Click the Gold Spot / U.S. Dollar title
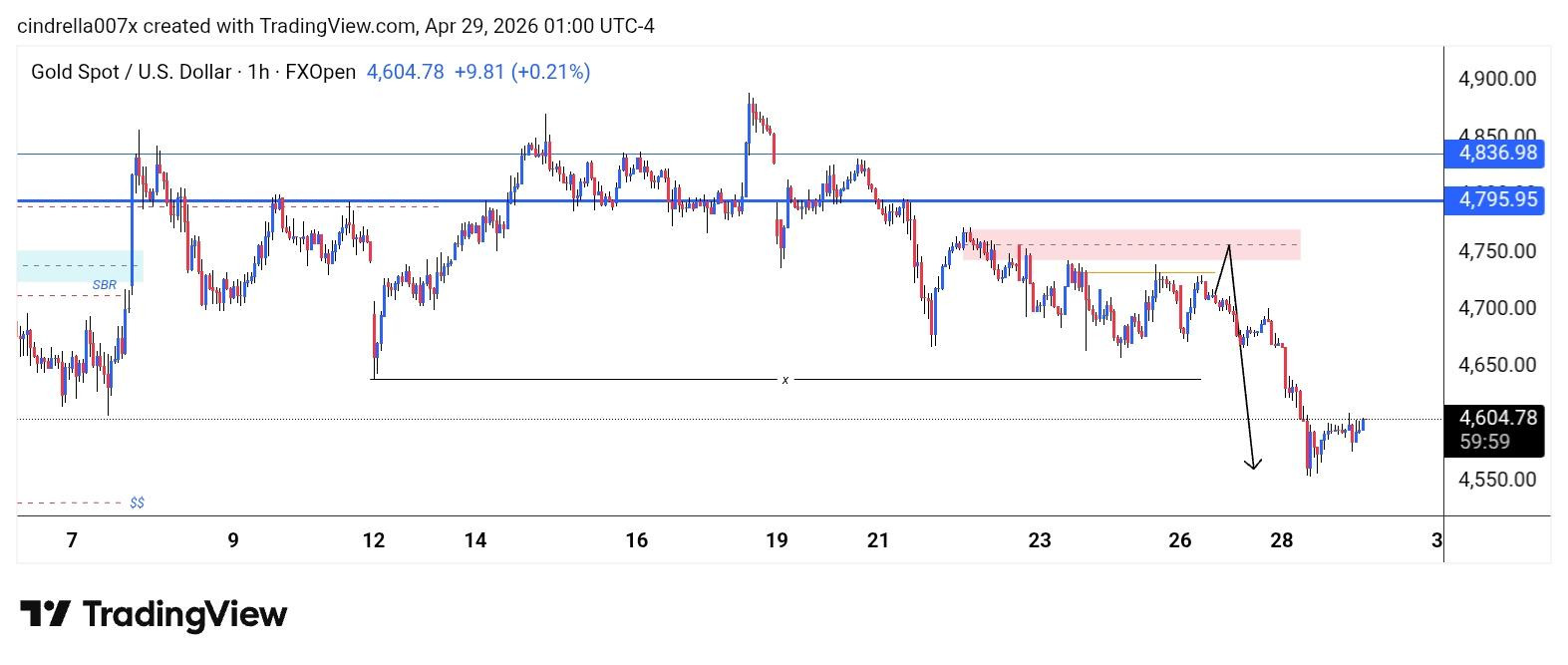1568x665 pixels. click(x=131, y=72)
